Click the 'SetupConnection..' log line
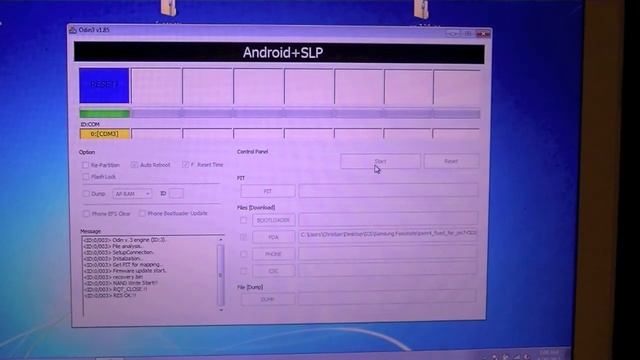Viewport: 640px width, 360px height. 118,252
